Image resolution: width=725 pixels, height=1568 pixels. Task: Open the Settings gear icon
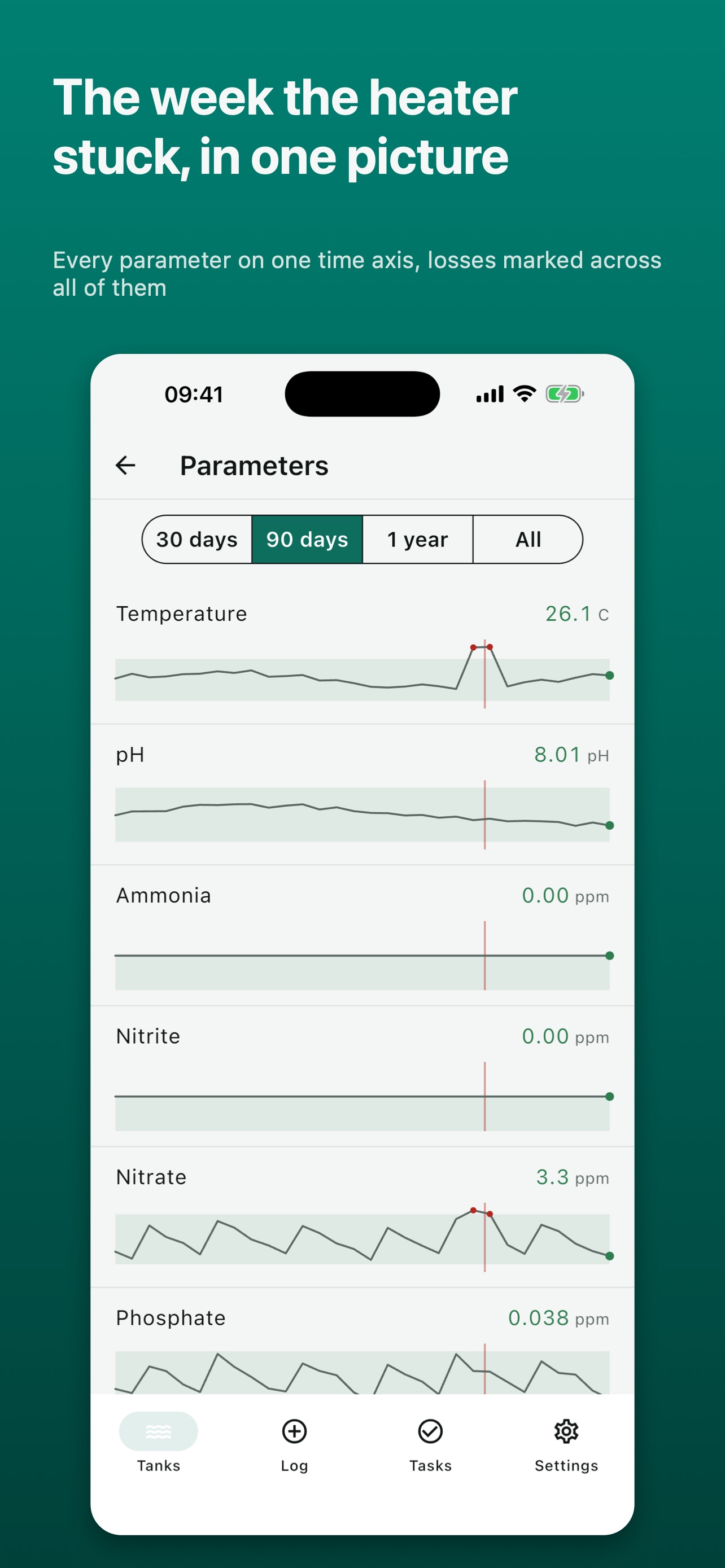[x=566, y=1431]
